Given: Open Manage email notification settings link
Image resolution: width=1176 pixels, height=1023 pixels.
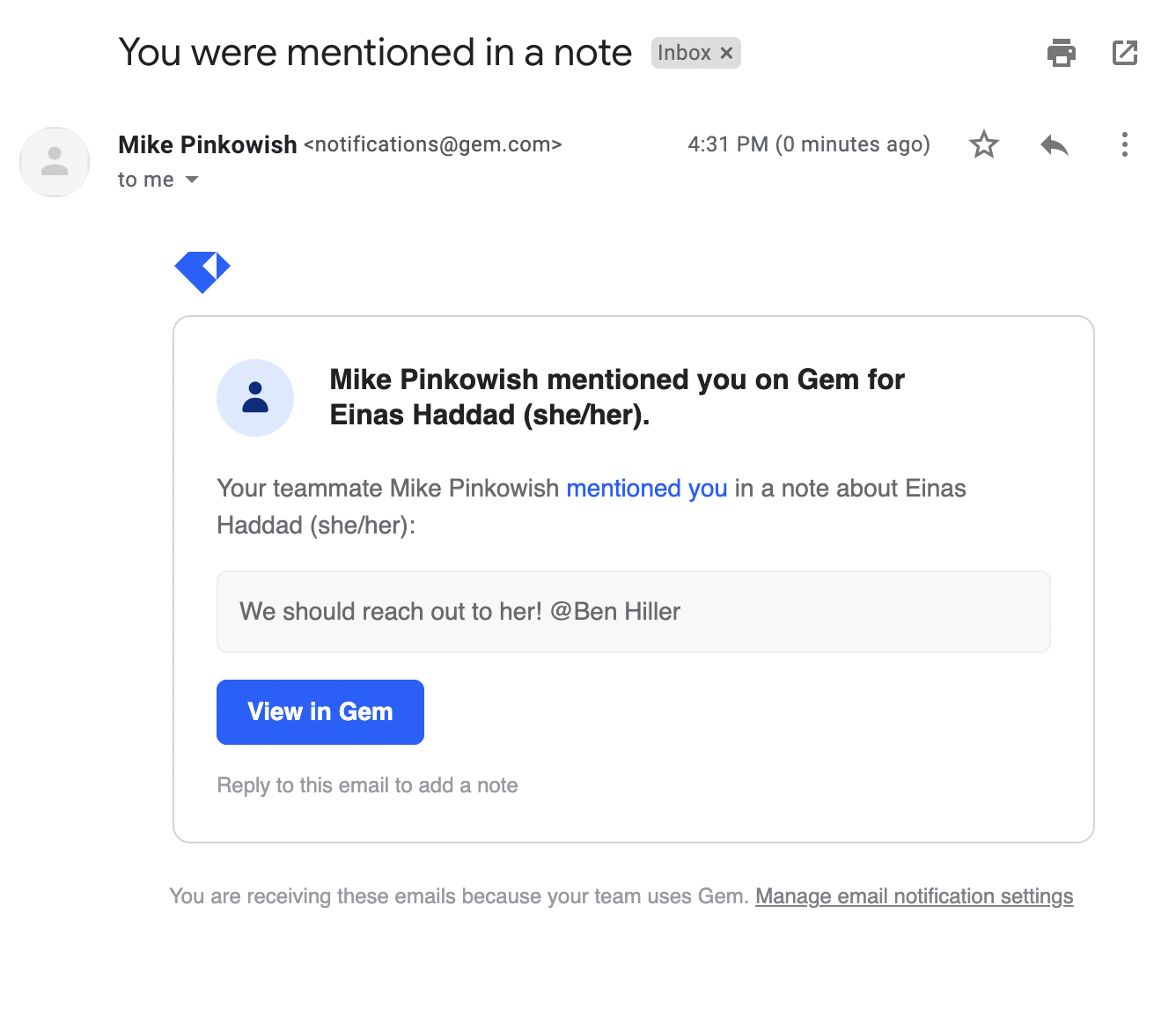Looking at the screenshot, I should [x=915, y=896].
